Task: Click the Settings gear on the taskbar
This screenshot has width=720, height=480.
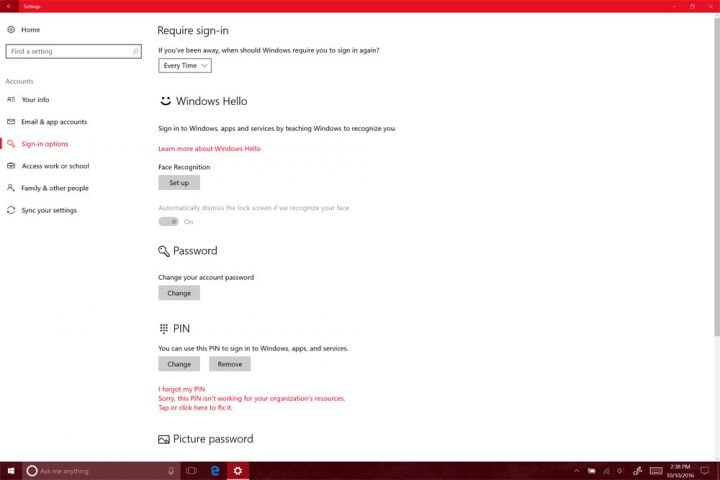Action: coord(238,471)
